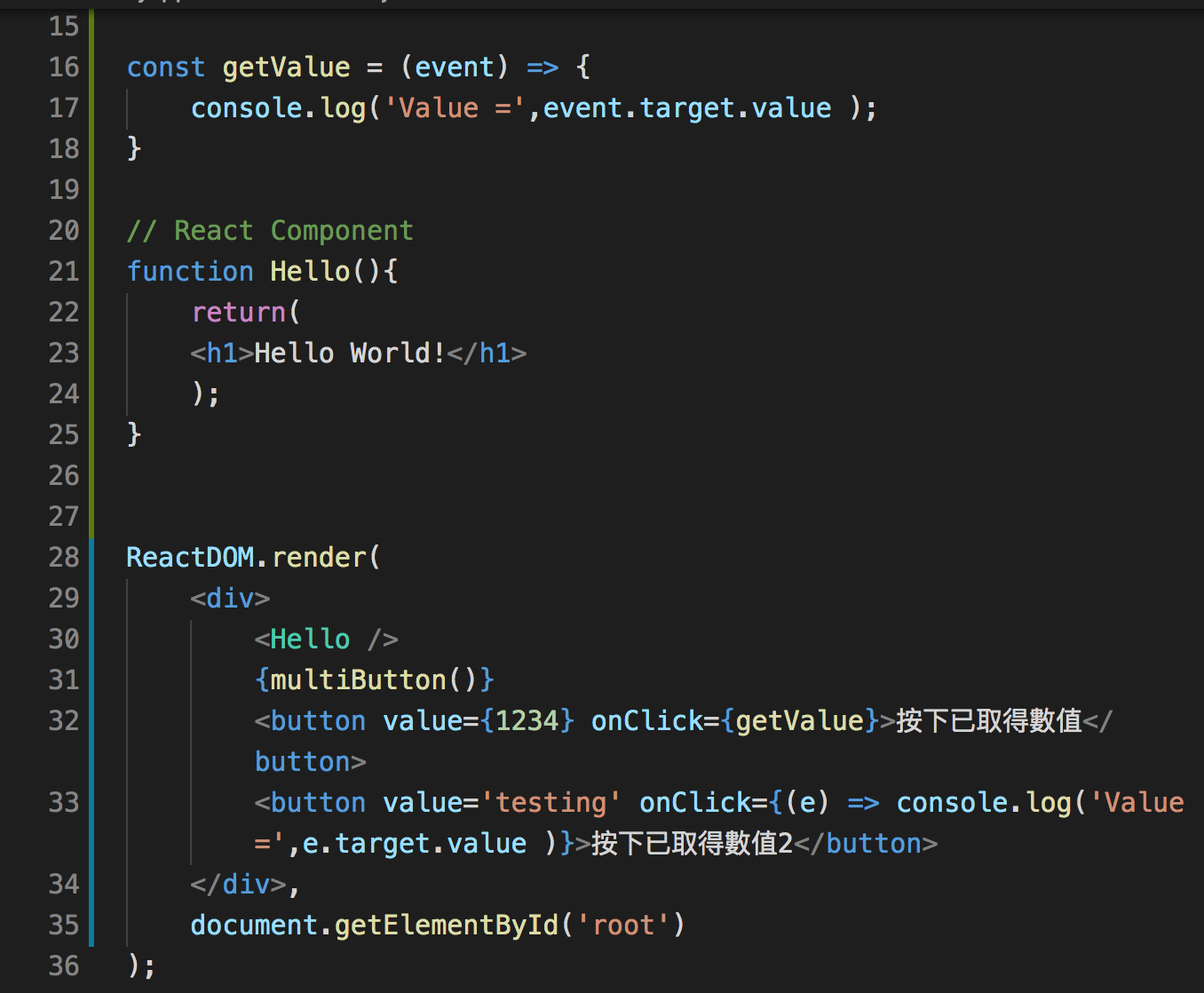
Task: Click the 'function' keyword on line 21
Action: pyautogui.click(x=190, y=271)
